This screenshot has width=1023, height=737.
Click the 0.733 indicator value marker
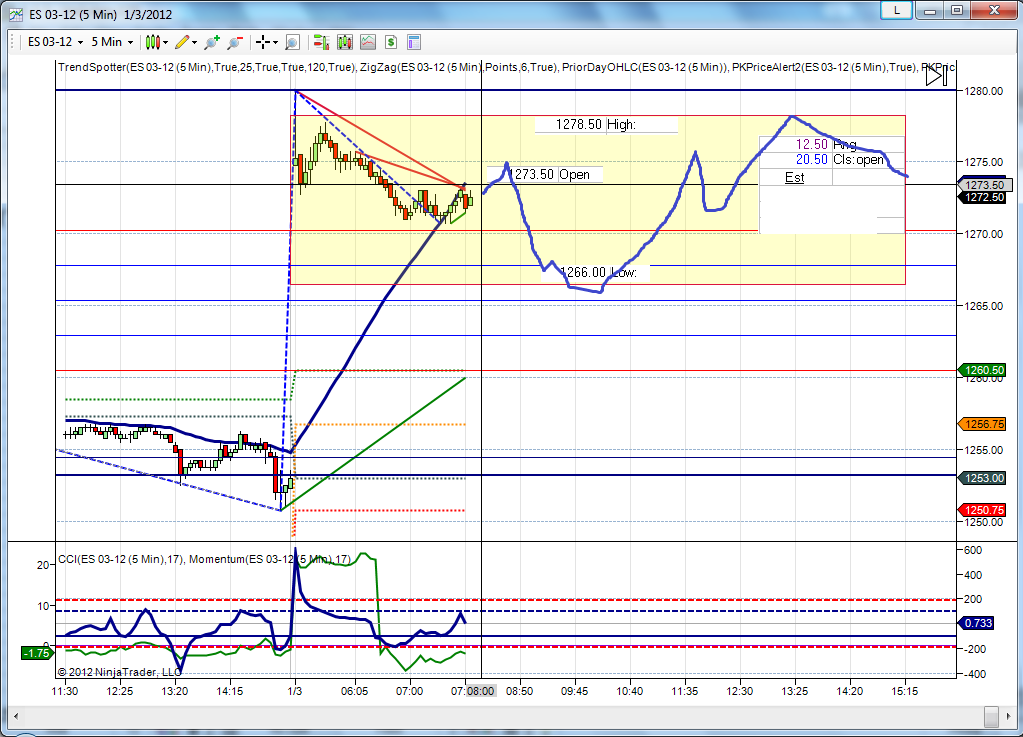point(977,623)
